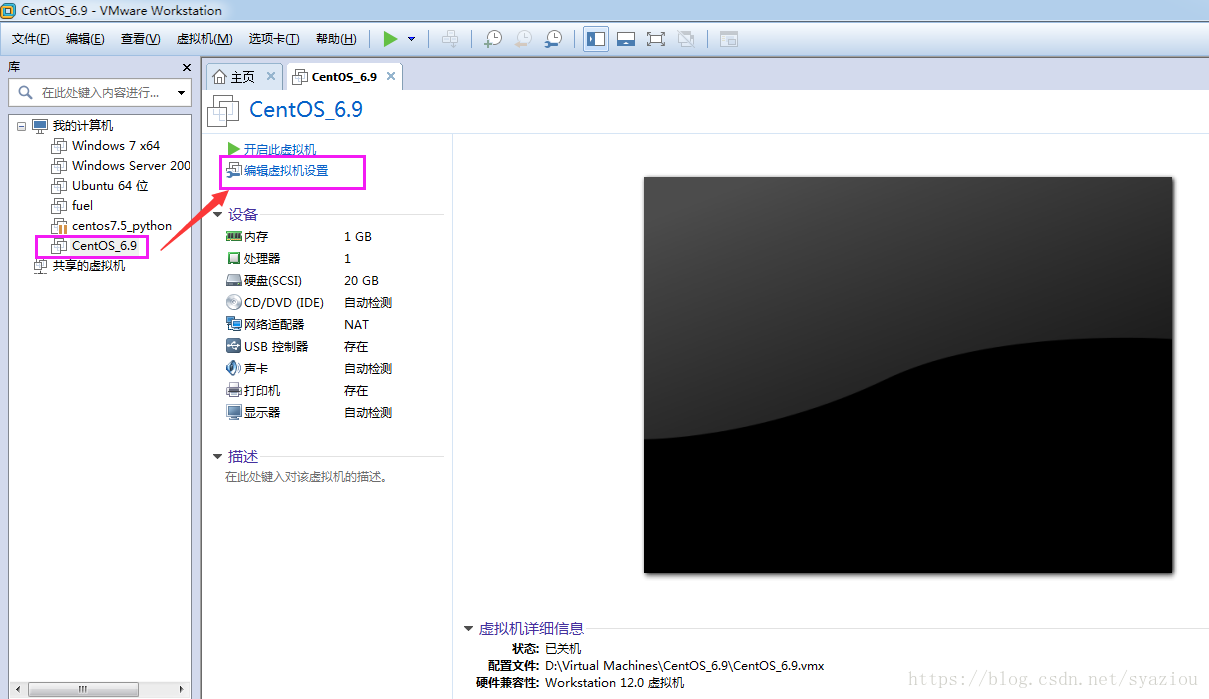Click the revert to snapshot icon
Viewport: 1209px width, 699px height.
click(523, 39)
